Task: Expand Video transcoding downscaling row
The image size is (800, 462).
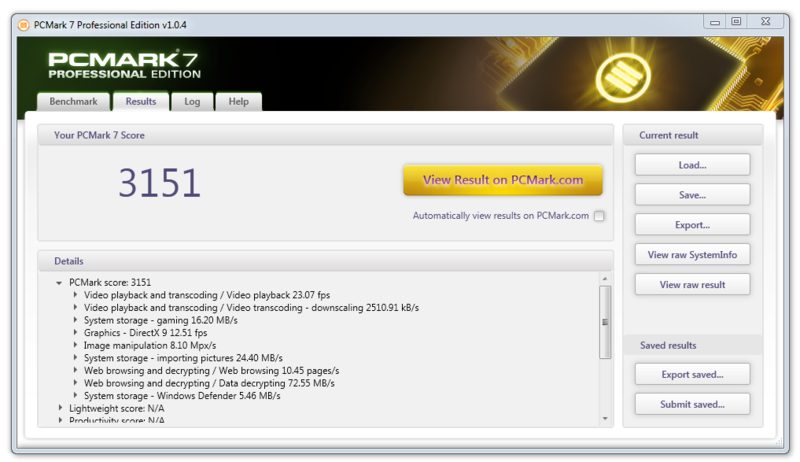Action: click(75, 307)
